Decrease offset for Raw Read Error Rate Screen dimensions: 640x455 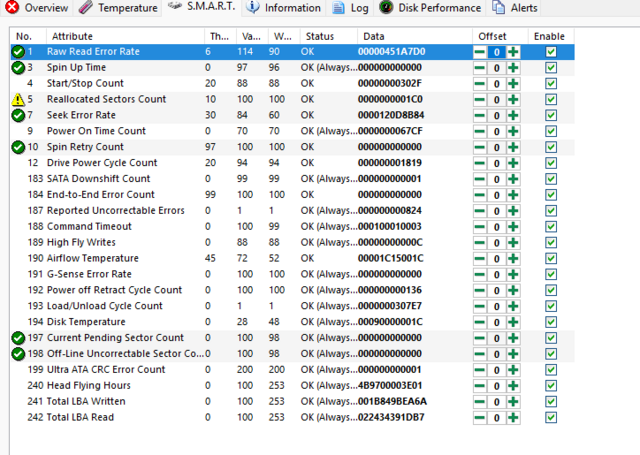[x=480, y=52]
